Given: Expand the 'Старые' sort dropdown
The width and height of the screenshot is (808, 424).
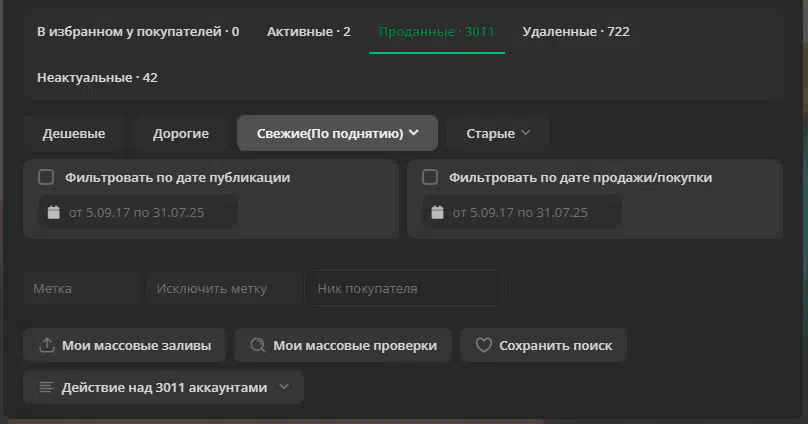Looking at the screenshot, I should coord(498,133).
